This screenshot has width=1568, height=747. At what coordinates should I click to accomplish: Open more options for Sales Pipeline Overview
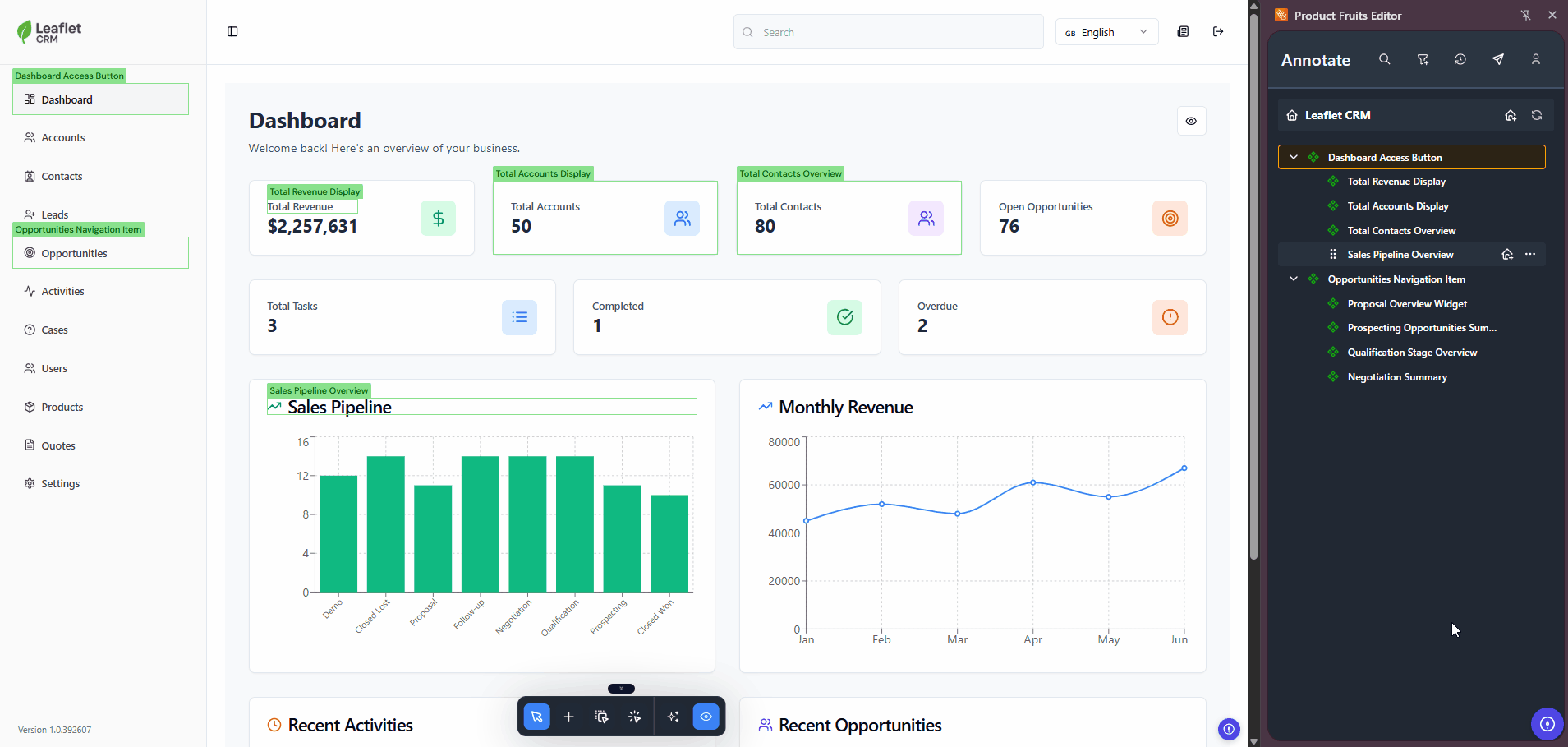(x=1529, y=255)
